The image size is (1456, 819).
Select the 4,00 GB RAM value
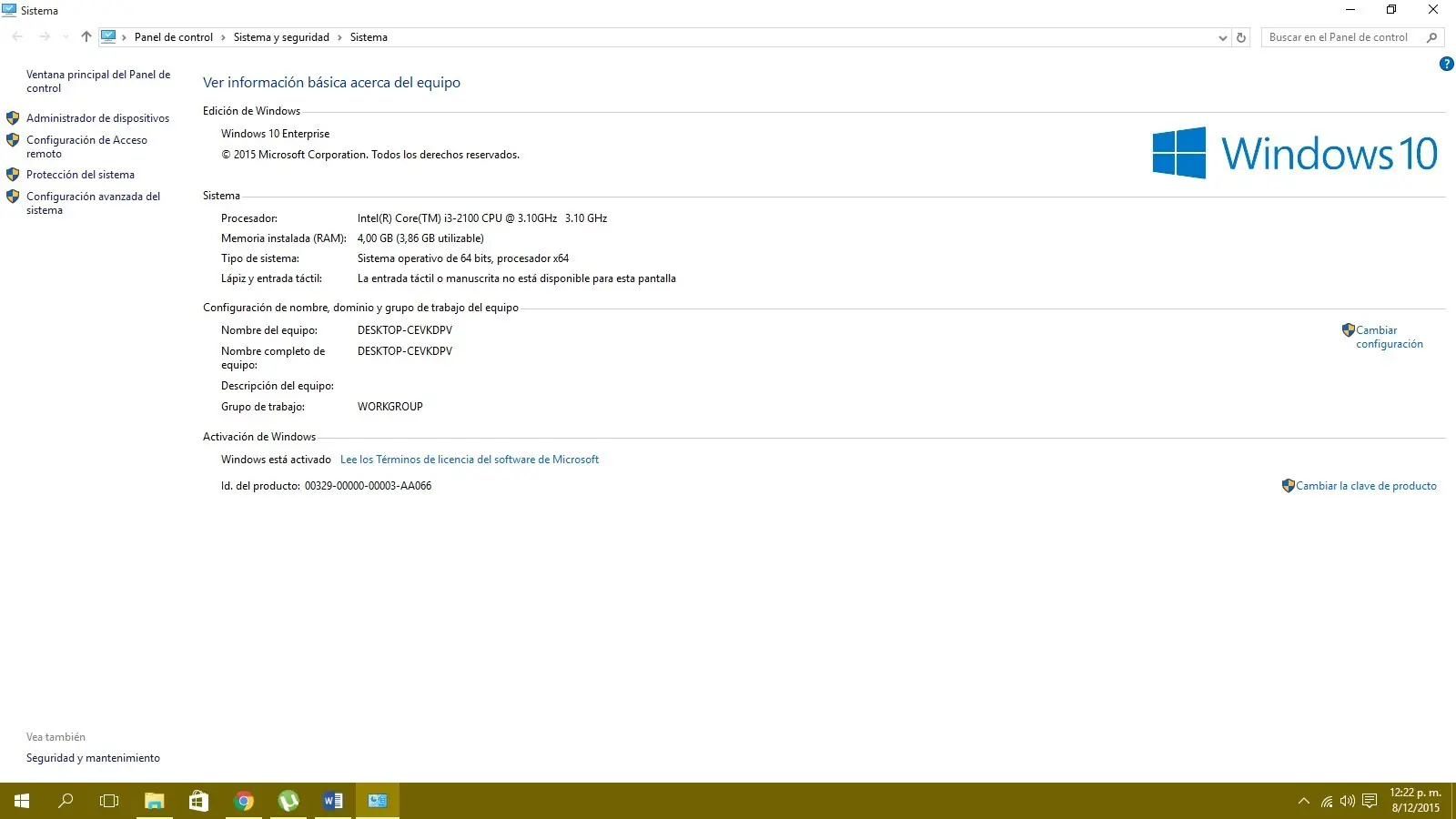coord(420,238)
